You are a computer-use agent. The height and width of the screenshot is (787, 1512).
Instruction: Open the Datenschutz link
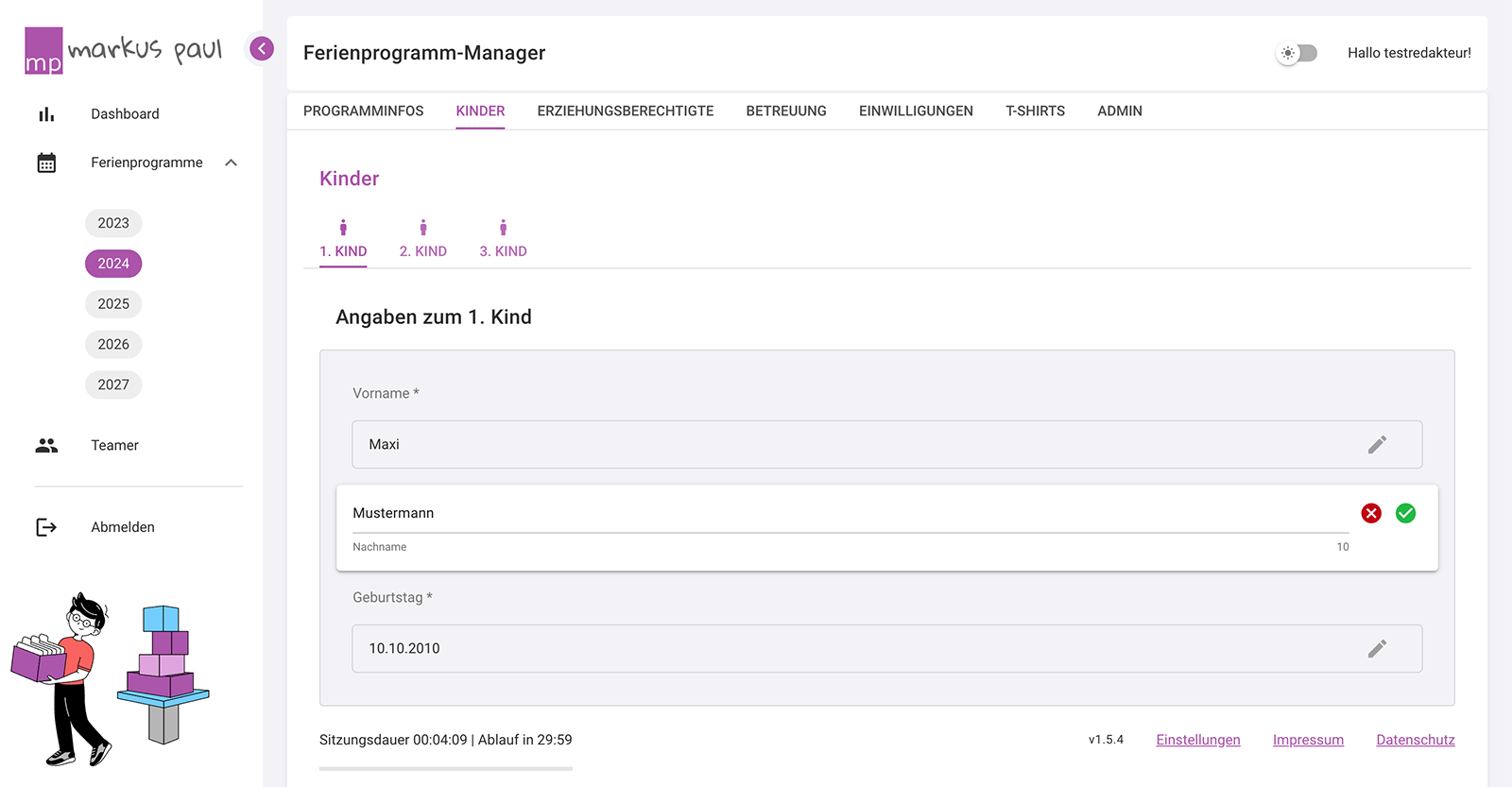point(1416,740)
